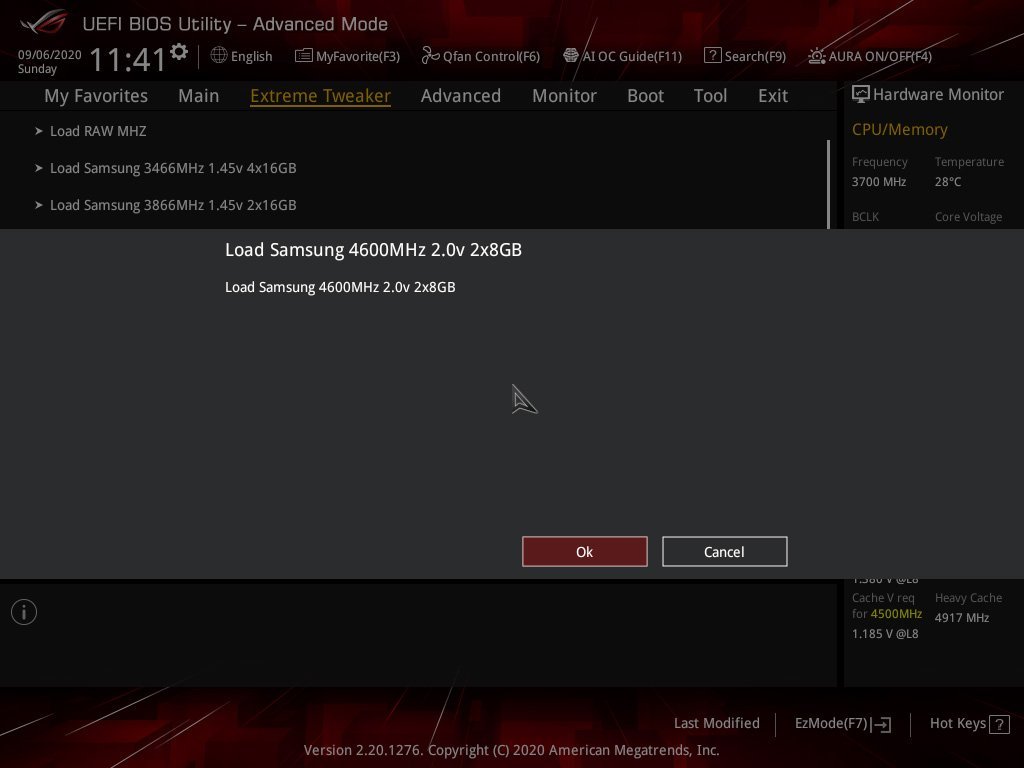1024x768 pixels.
Task: Open the clock settings gear icon
Action: click(x=178, y=52)
